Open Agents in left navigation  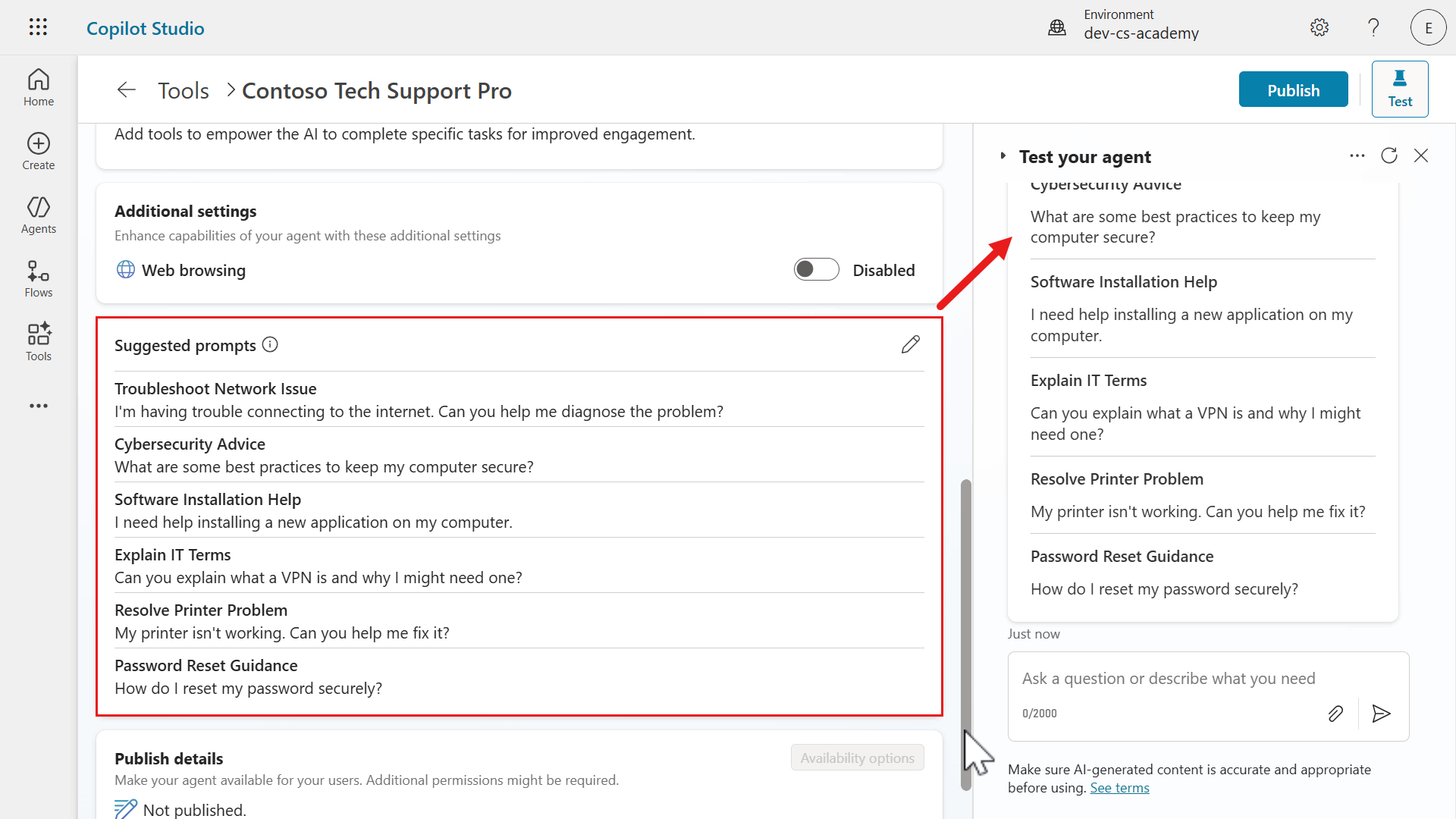tap(38, 215)
